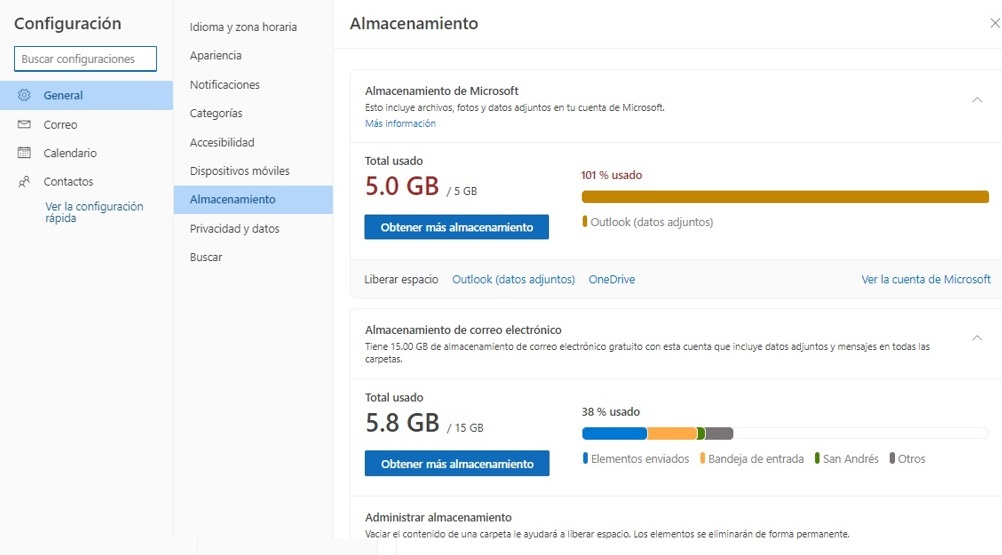Close the settings panel with X
Viewport: 1002px width, 555px height.
click(995, 23)
